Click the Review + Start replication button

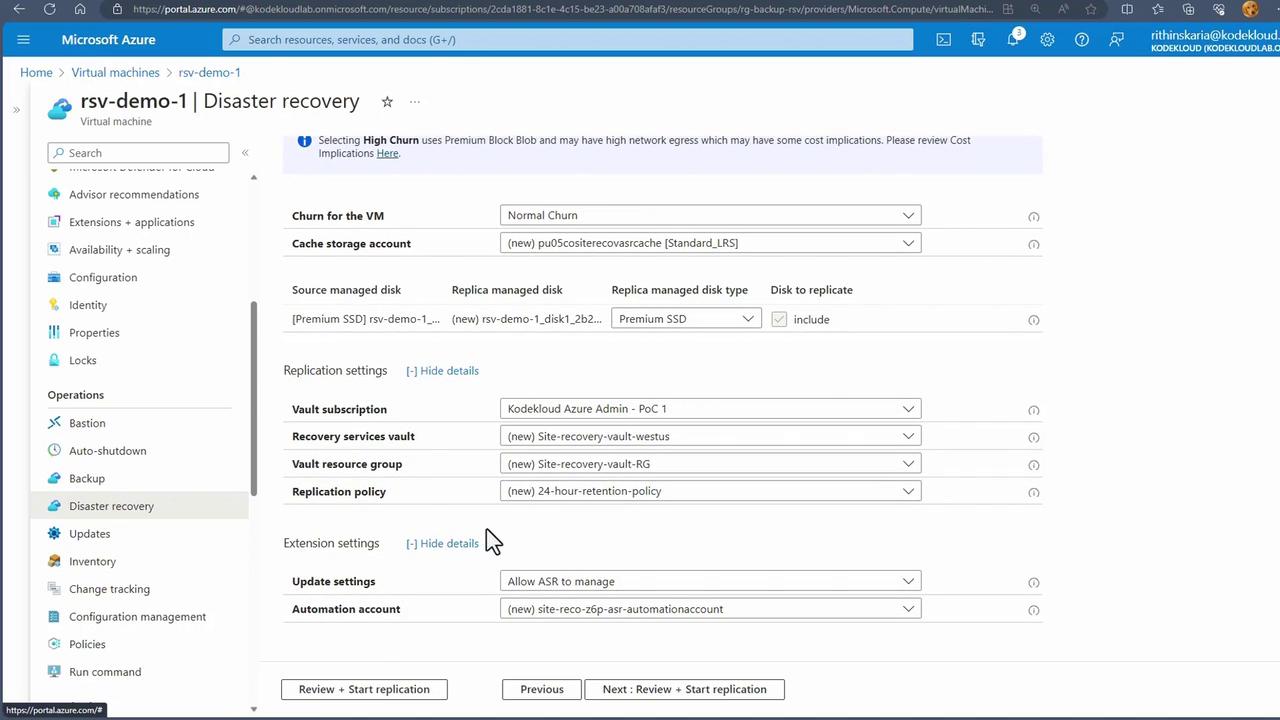(x=364, y=689)
